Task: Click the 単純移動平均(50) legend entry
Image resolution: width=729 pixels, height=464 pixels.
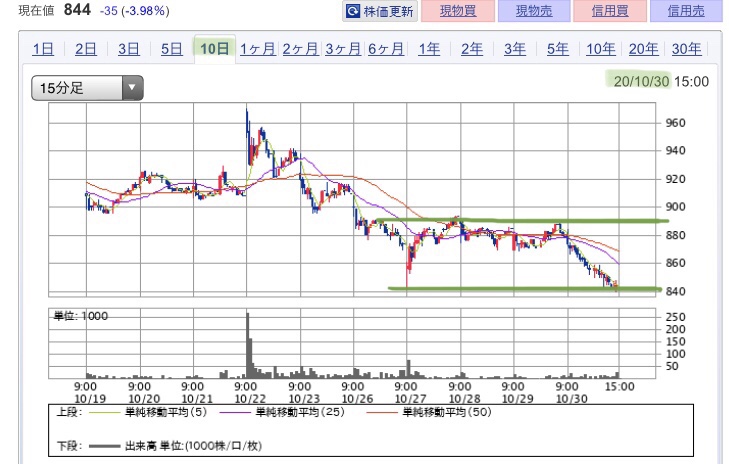Action: point(447,412)
